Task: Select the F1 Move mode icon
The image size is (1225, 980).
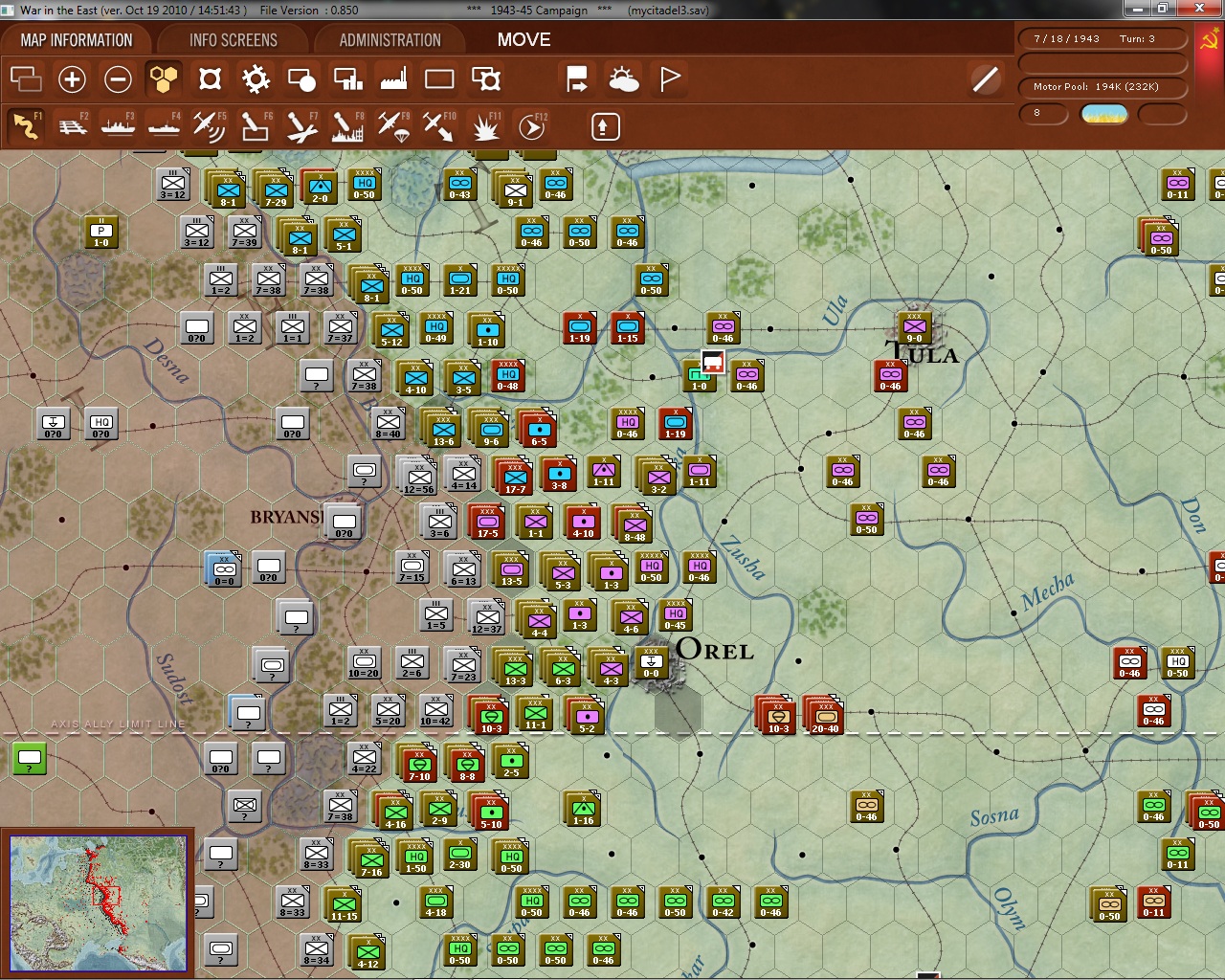Action: pyautogui.click(x=26, y=126)
